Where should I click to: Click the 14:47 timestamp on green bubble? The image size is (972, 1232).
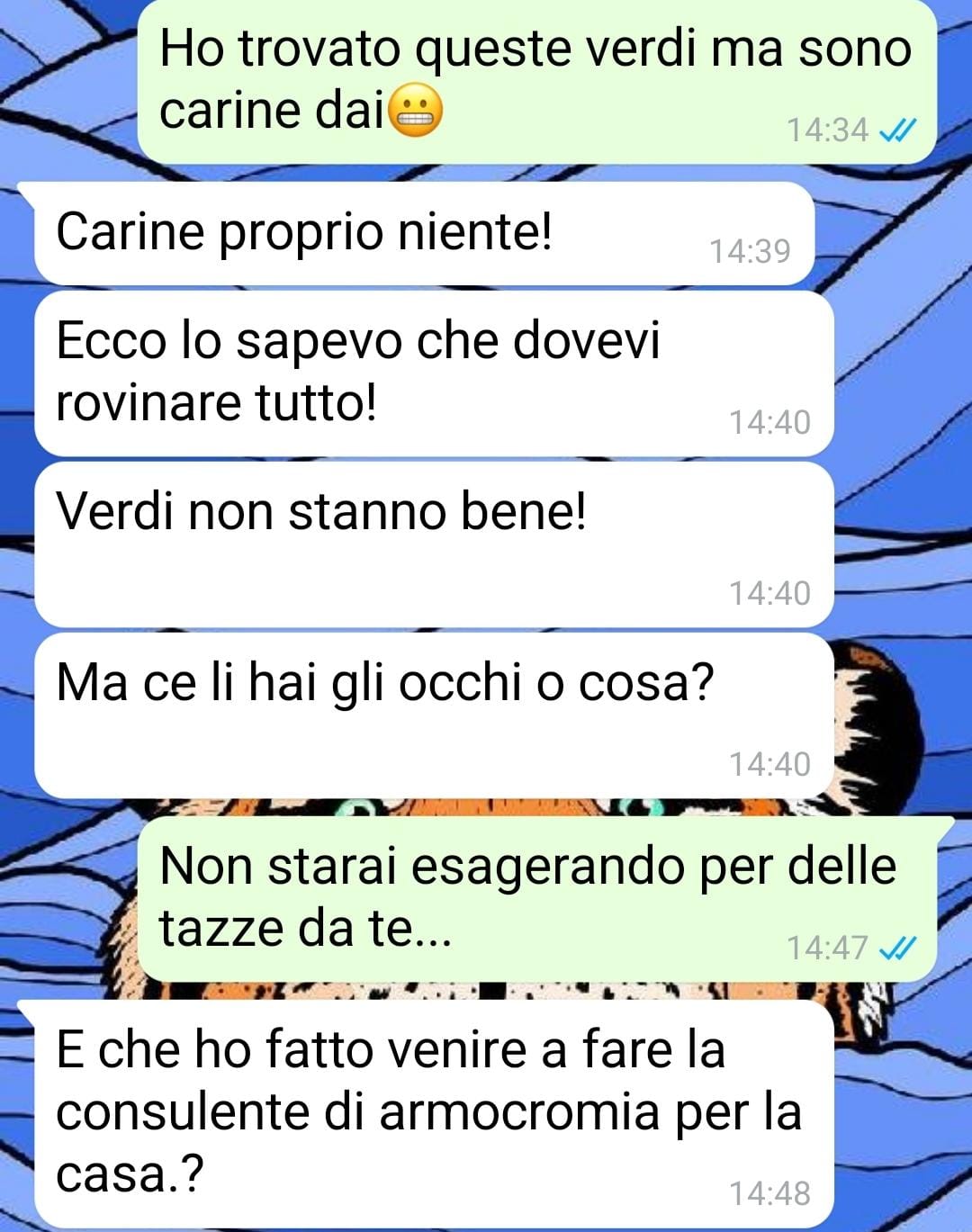(x=828, y=948)
